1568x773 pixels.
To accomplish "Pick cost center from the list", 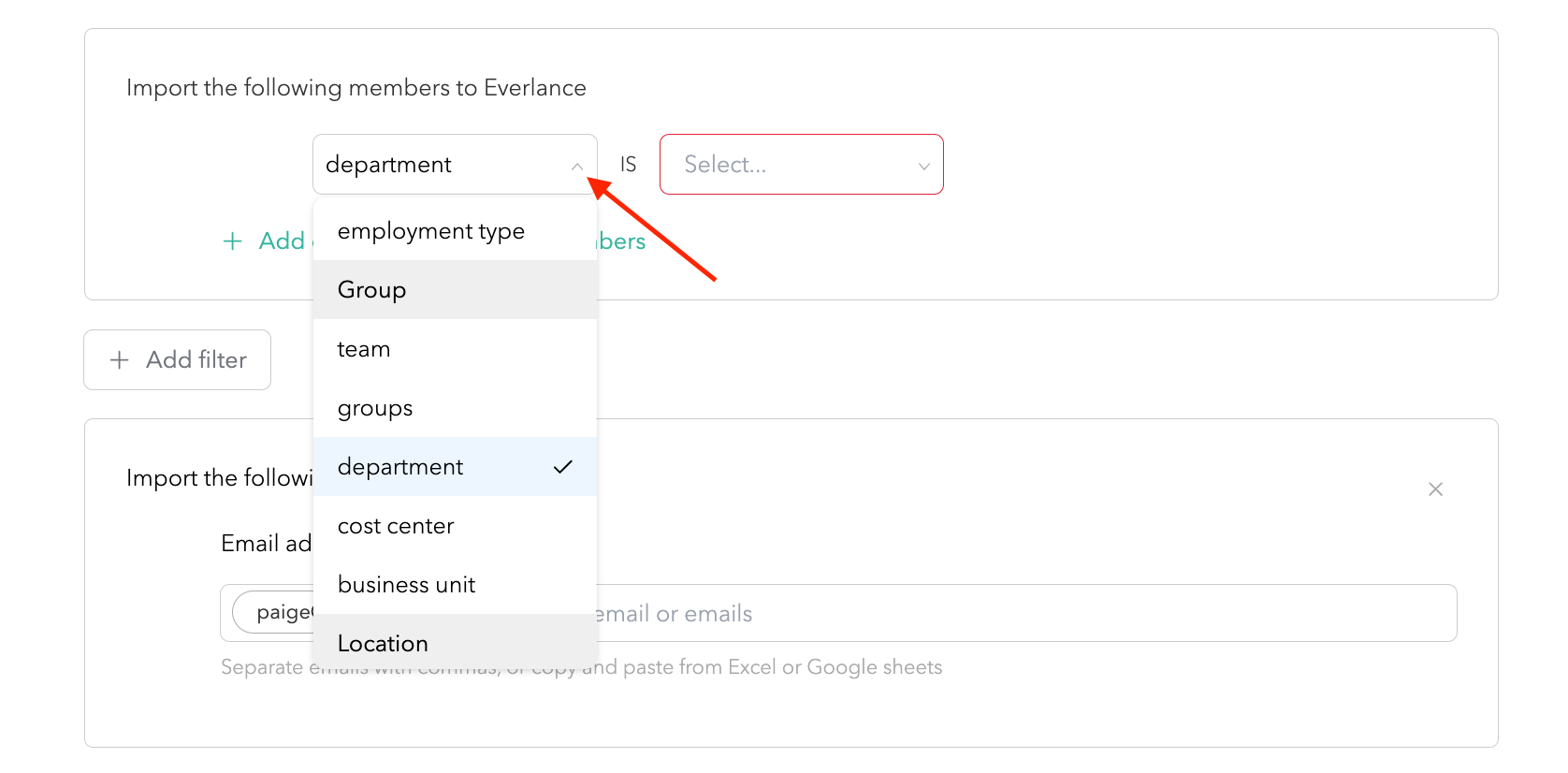I will click(455, 526).
